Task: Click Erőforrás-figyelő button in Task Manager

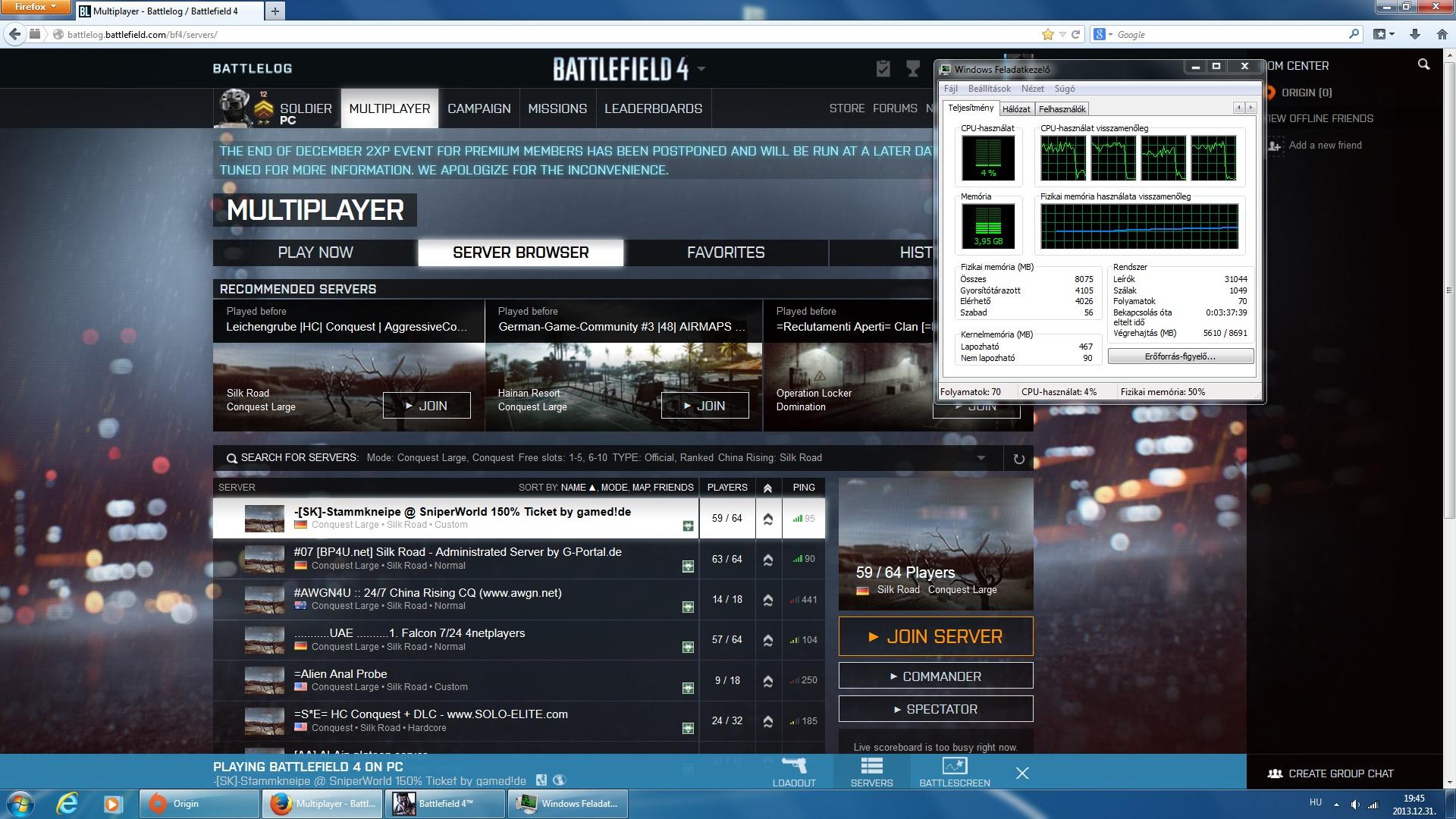Action: pyautogui.click(x=1180, y=356)
